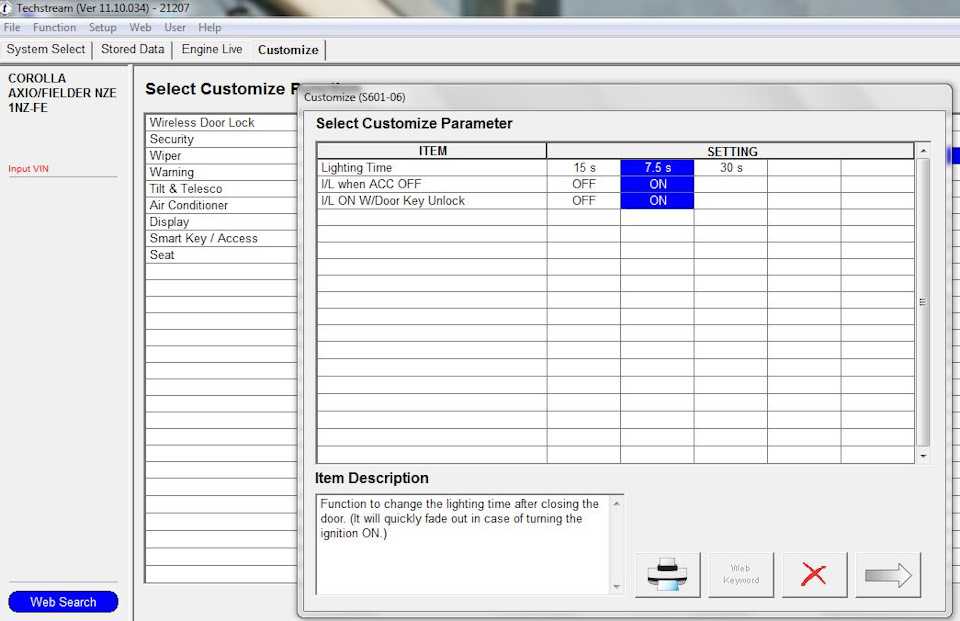Click the next arrow button

pos(888,575)
